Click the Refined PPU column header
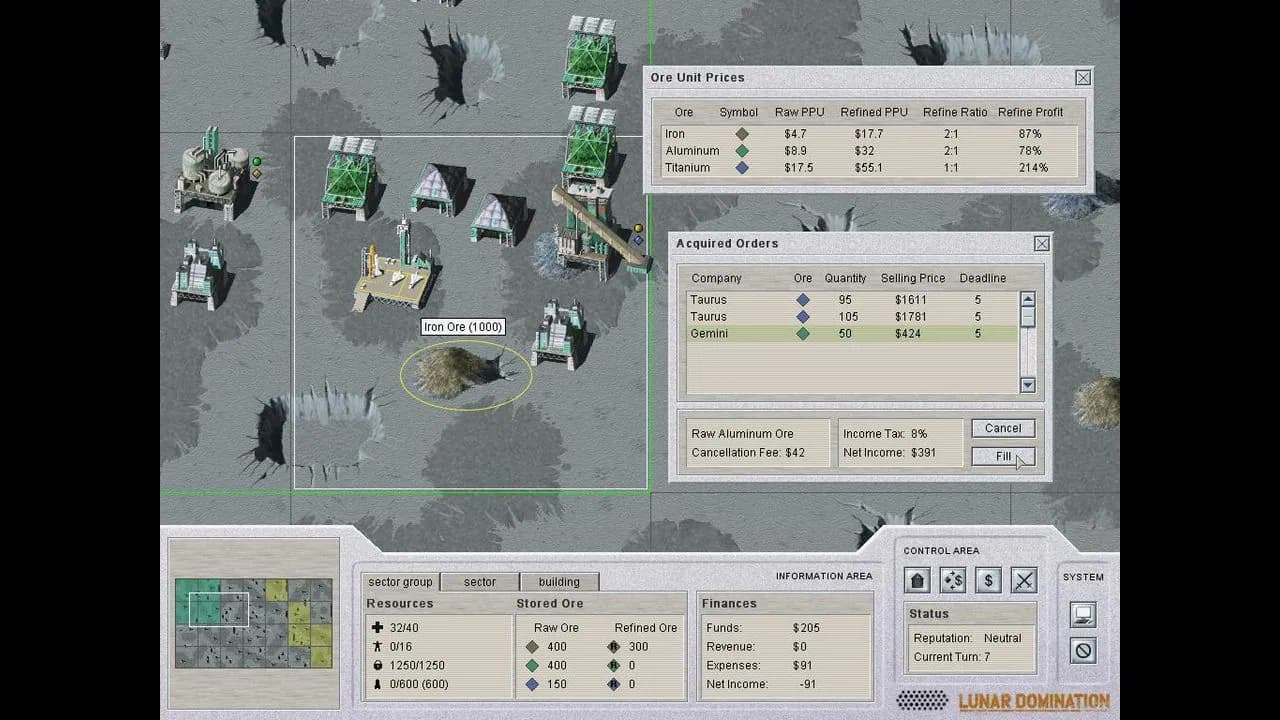This screenshot has width=1280, height=720. (874, 113)
